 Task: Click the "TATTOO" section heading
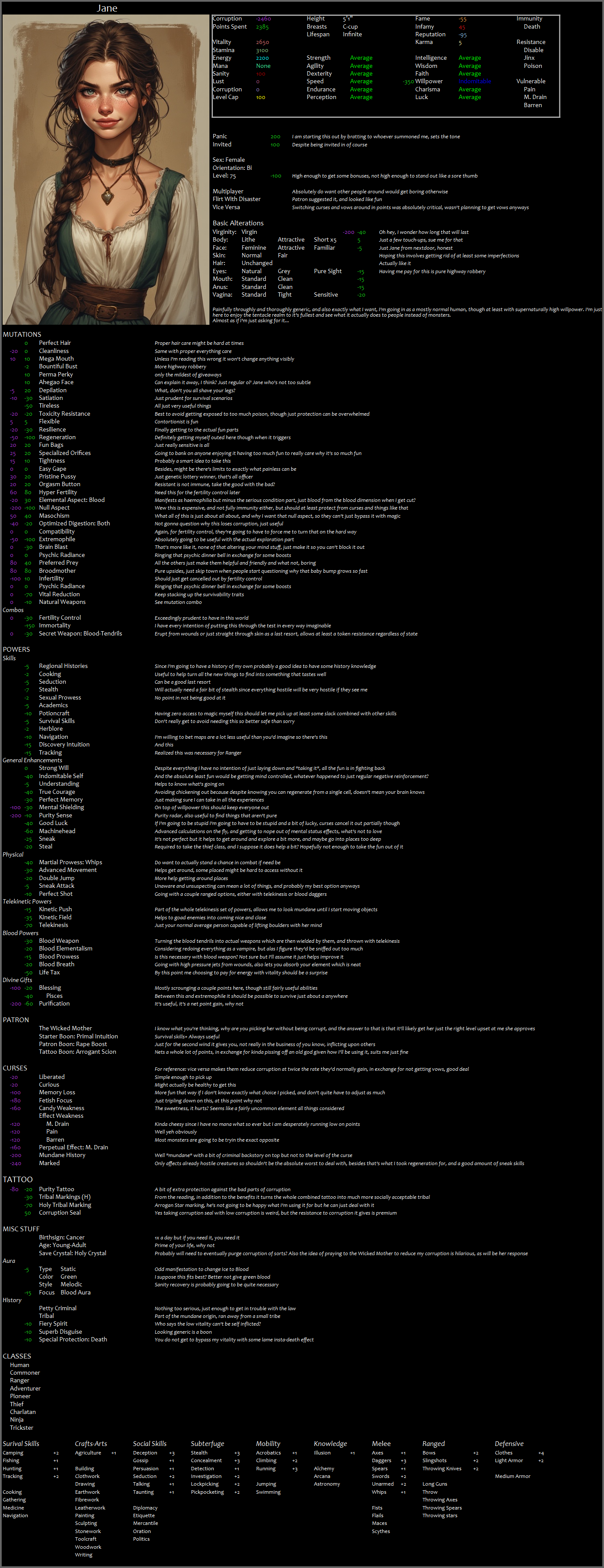pos(17,1179)
